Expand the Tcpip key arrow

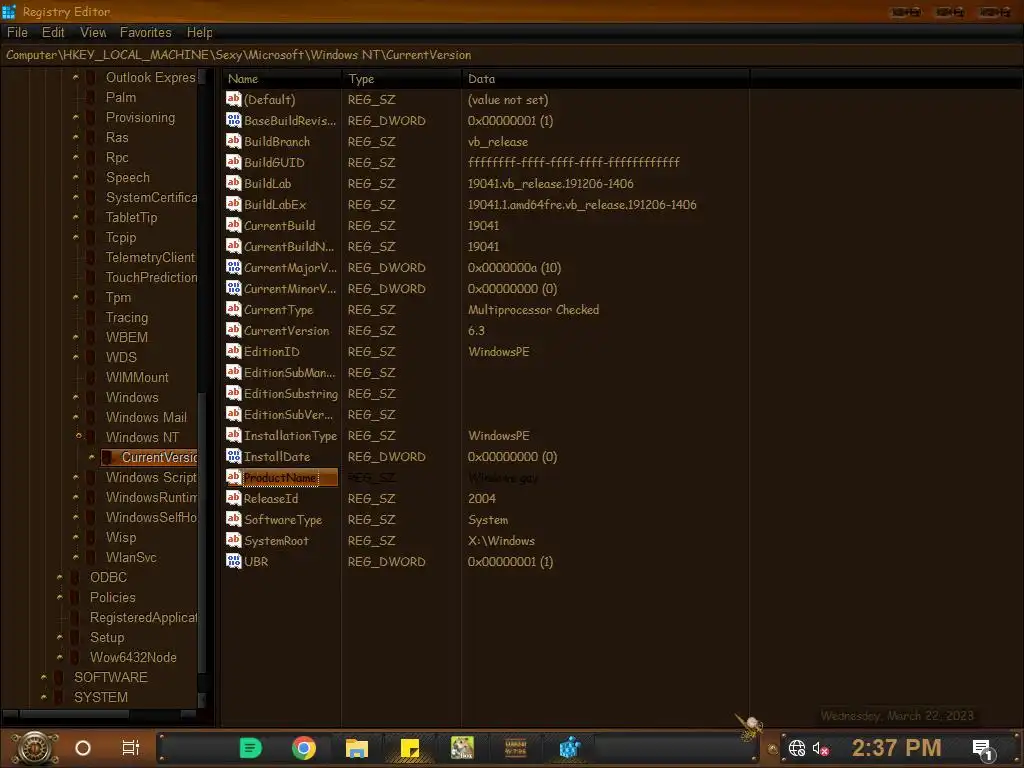(x=76, y=237)
